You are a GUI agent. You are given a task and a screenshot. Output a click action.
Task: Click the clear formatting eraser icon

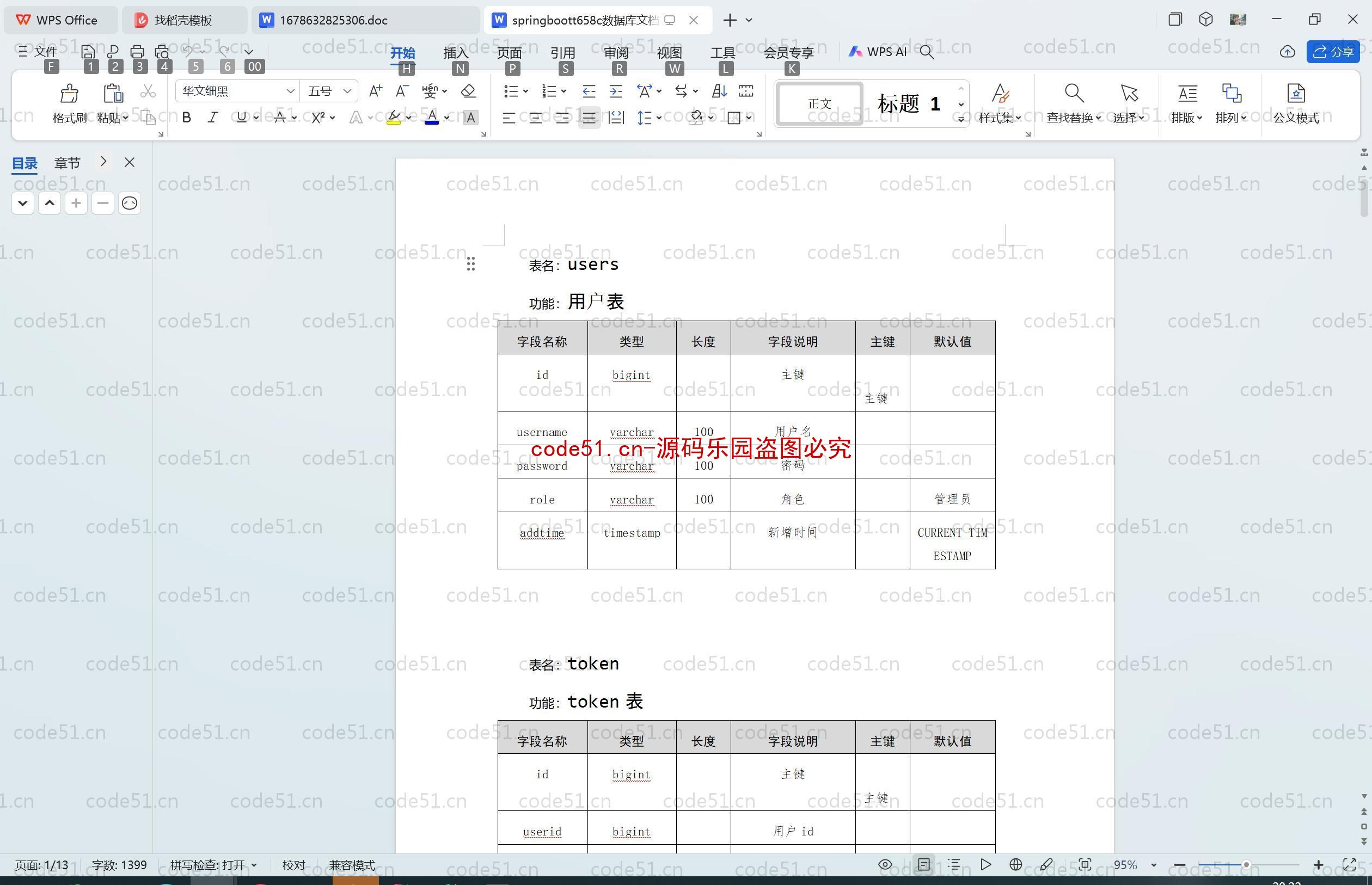468,91
